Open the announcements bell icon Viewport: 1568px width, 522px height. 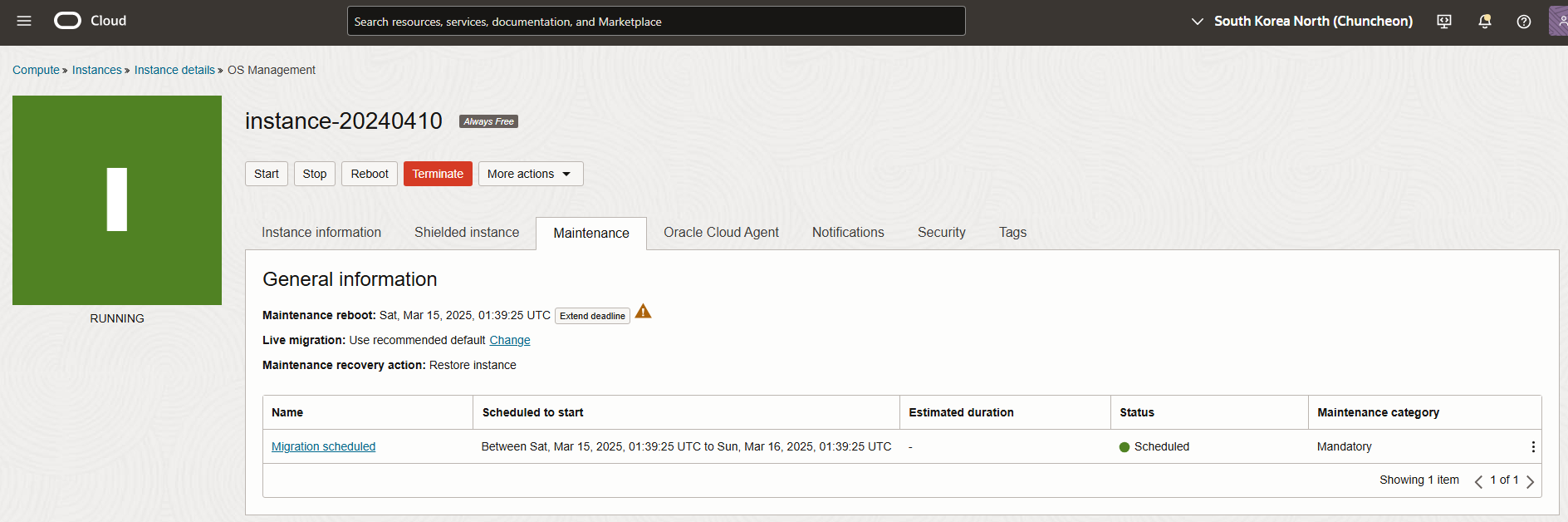1485,22
